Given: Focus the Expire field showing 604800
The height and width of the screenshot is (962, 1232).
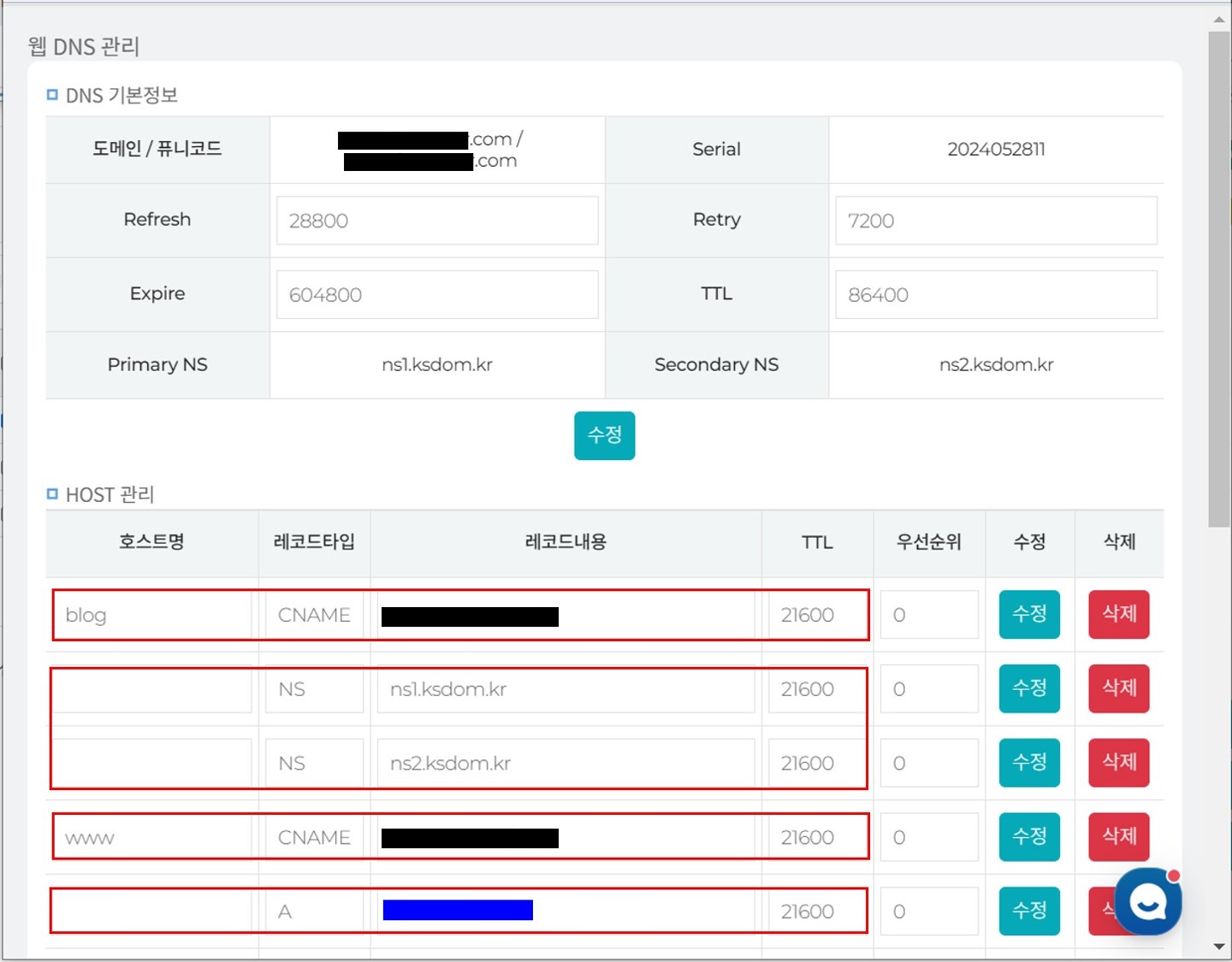Looking at the screenshot, I should pos(437,295).
